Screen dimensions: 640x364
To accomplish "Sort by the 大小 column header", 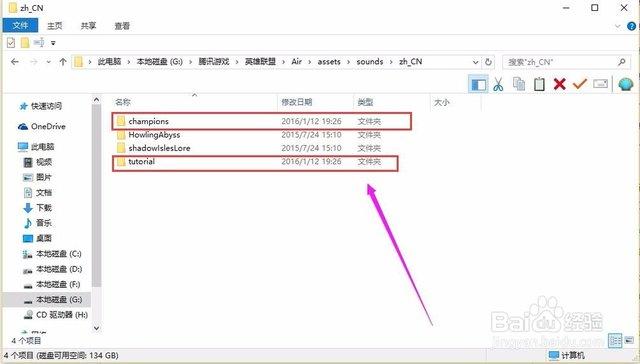I will click(456, 102).
